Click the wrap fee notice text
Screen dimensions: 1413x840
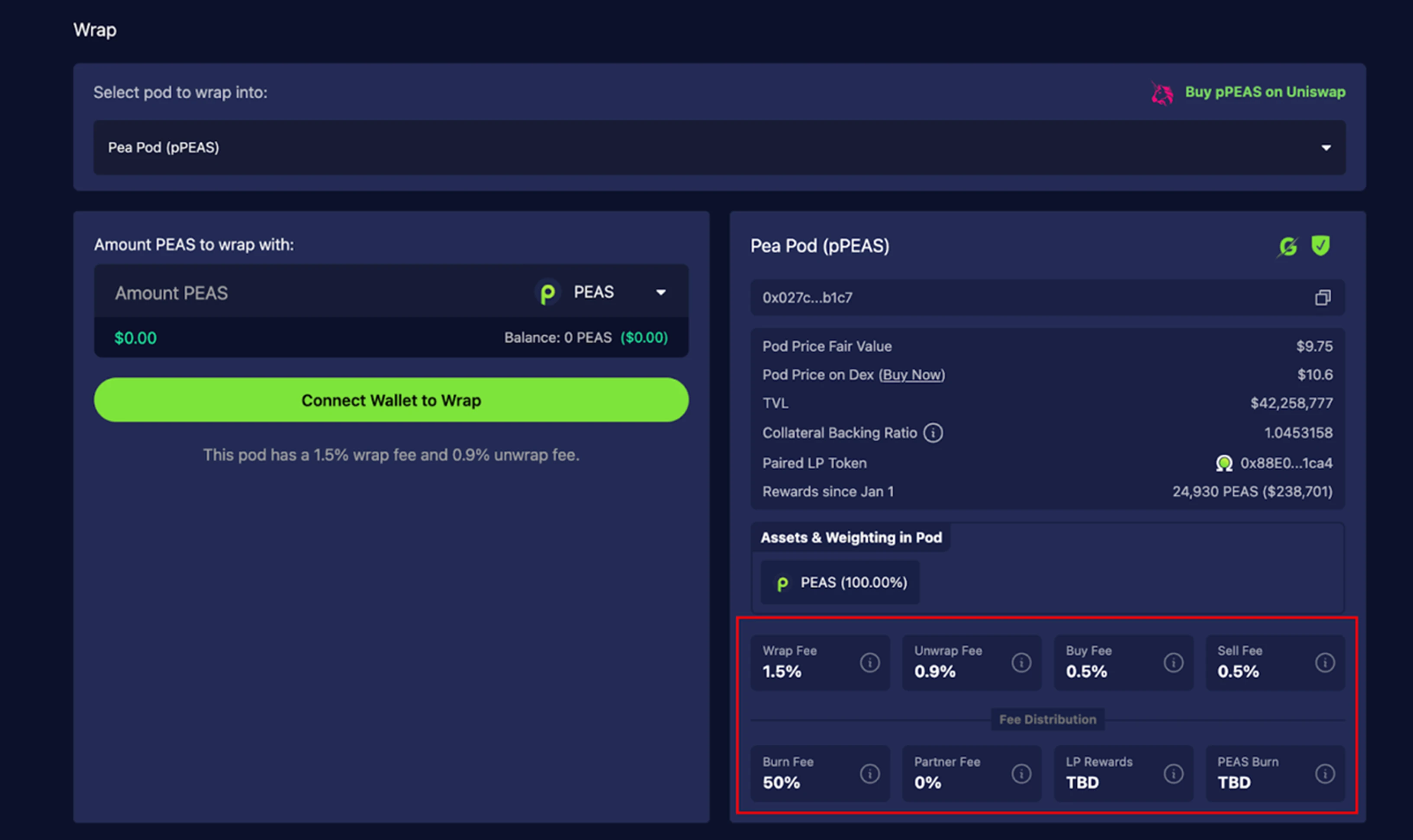(x=391, y=455)
